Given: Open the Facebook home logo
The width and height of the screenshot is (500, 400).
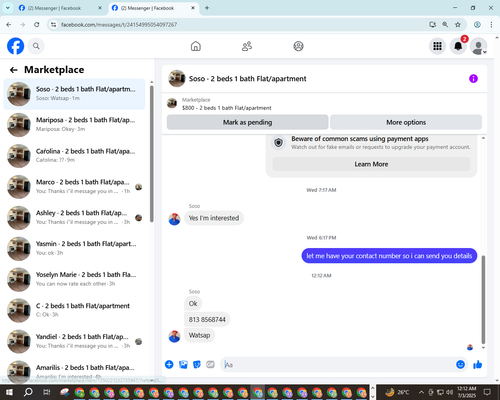Looking at the screenshot, I should point(16,46).
